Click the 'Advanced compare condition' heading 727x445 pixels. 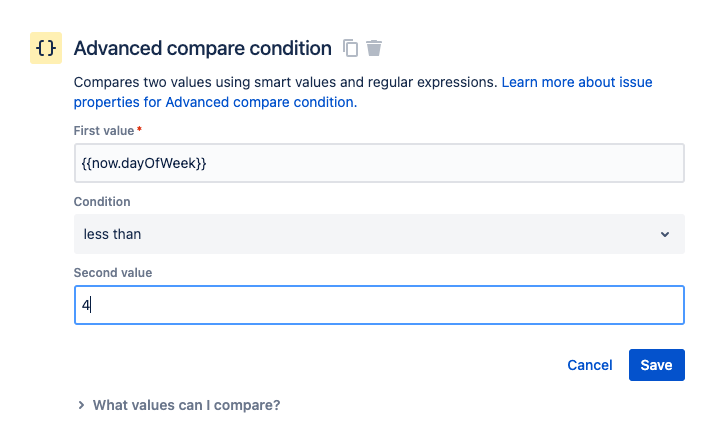202,48
